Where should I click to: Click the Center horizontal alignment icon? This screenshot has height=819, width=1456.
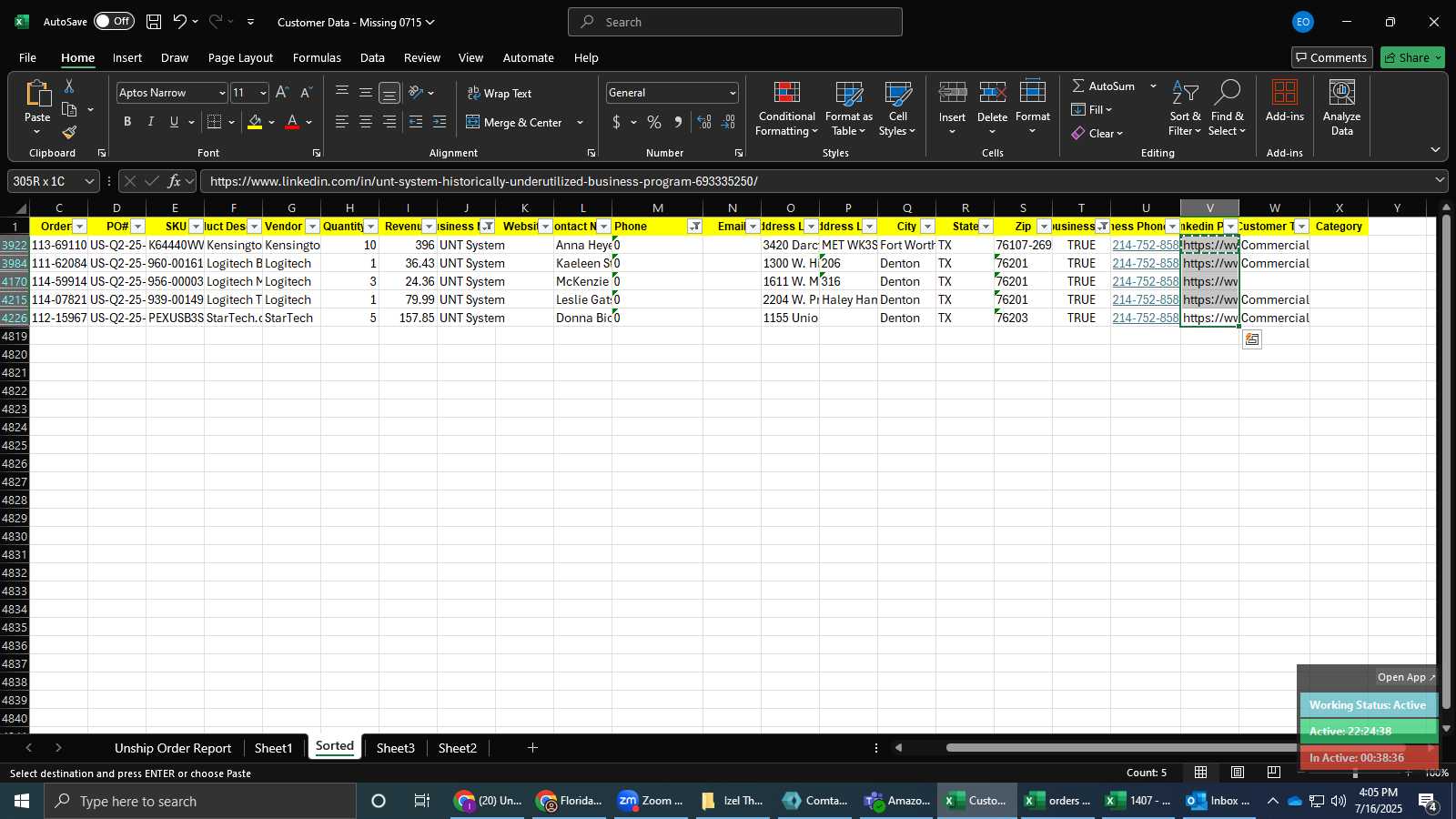click(366, 122)
